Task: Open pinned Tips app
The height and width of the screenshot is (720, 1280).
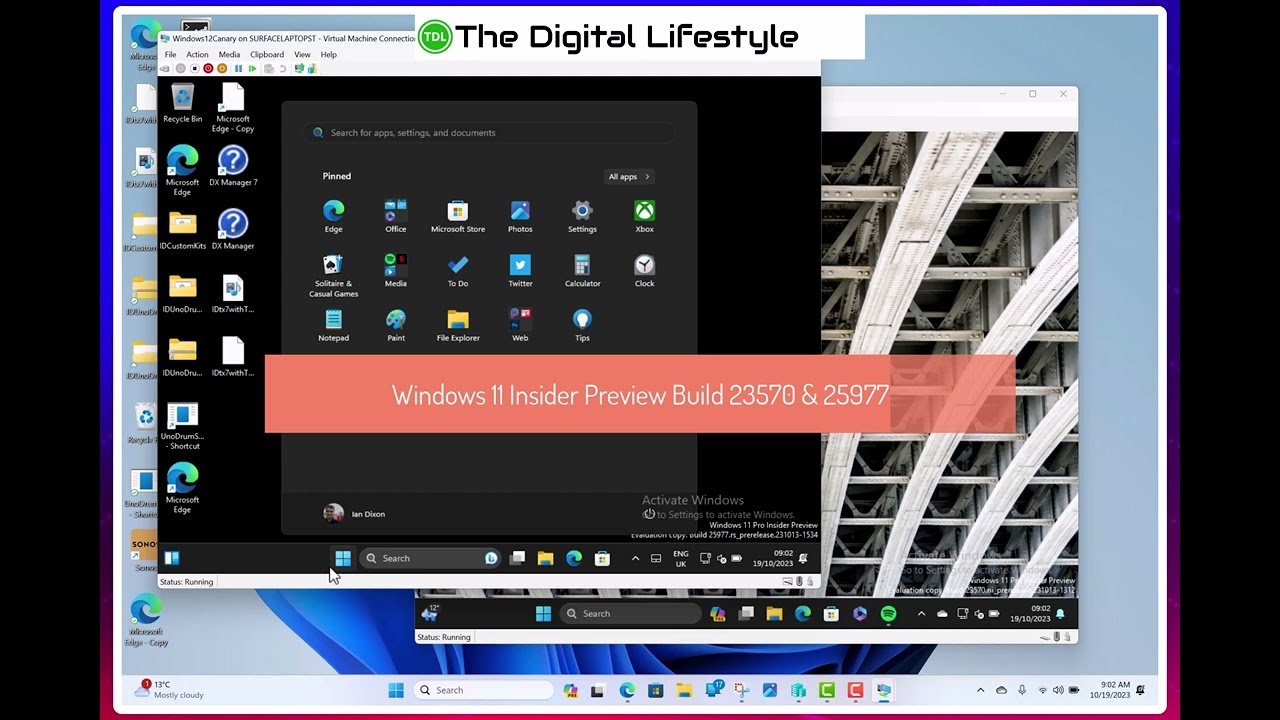Action: pyautogui.click(x=582, y=325)
